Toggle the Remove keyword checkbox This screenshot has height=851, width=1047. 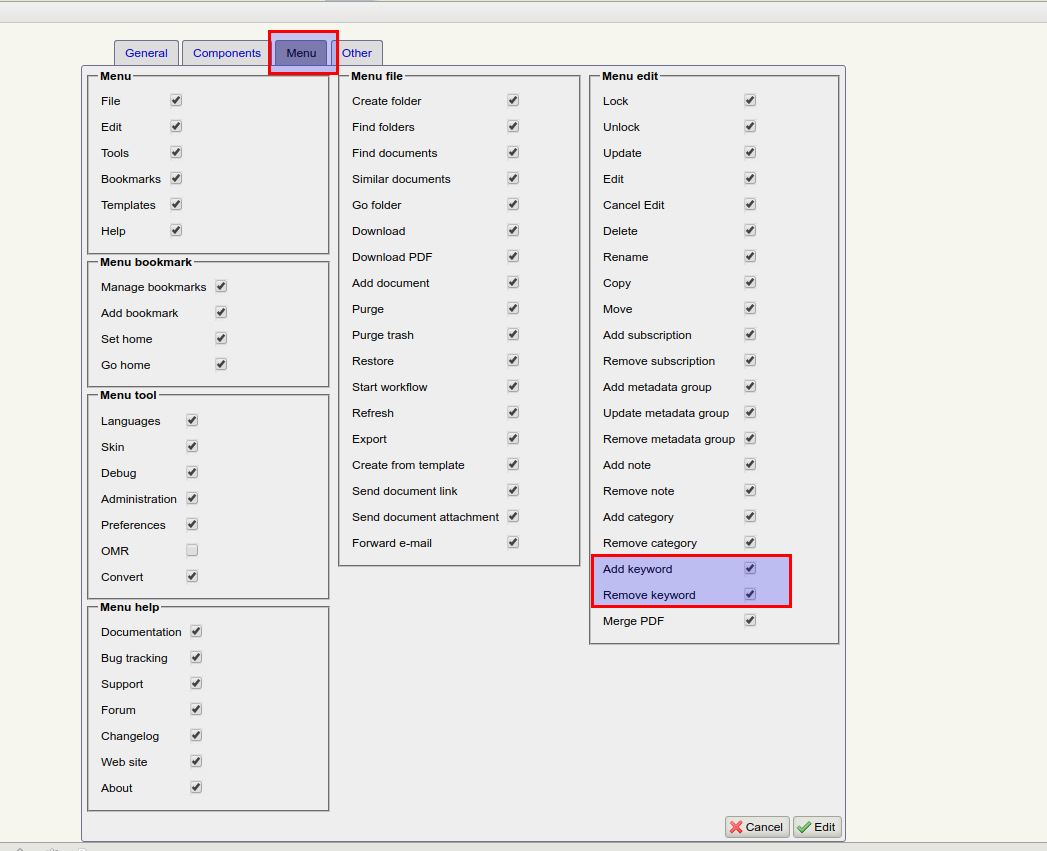(750, 594)
